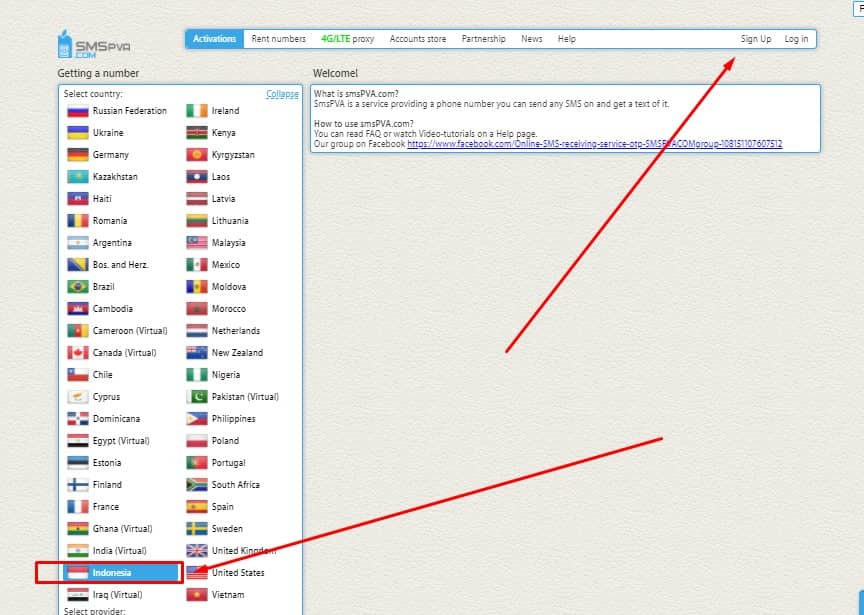864x615 pixels.
Task: Choose the Kyrgyzstan flag icon
Action: pos(197,155)
